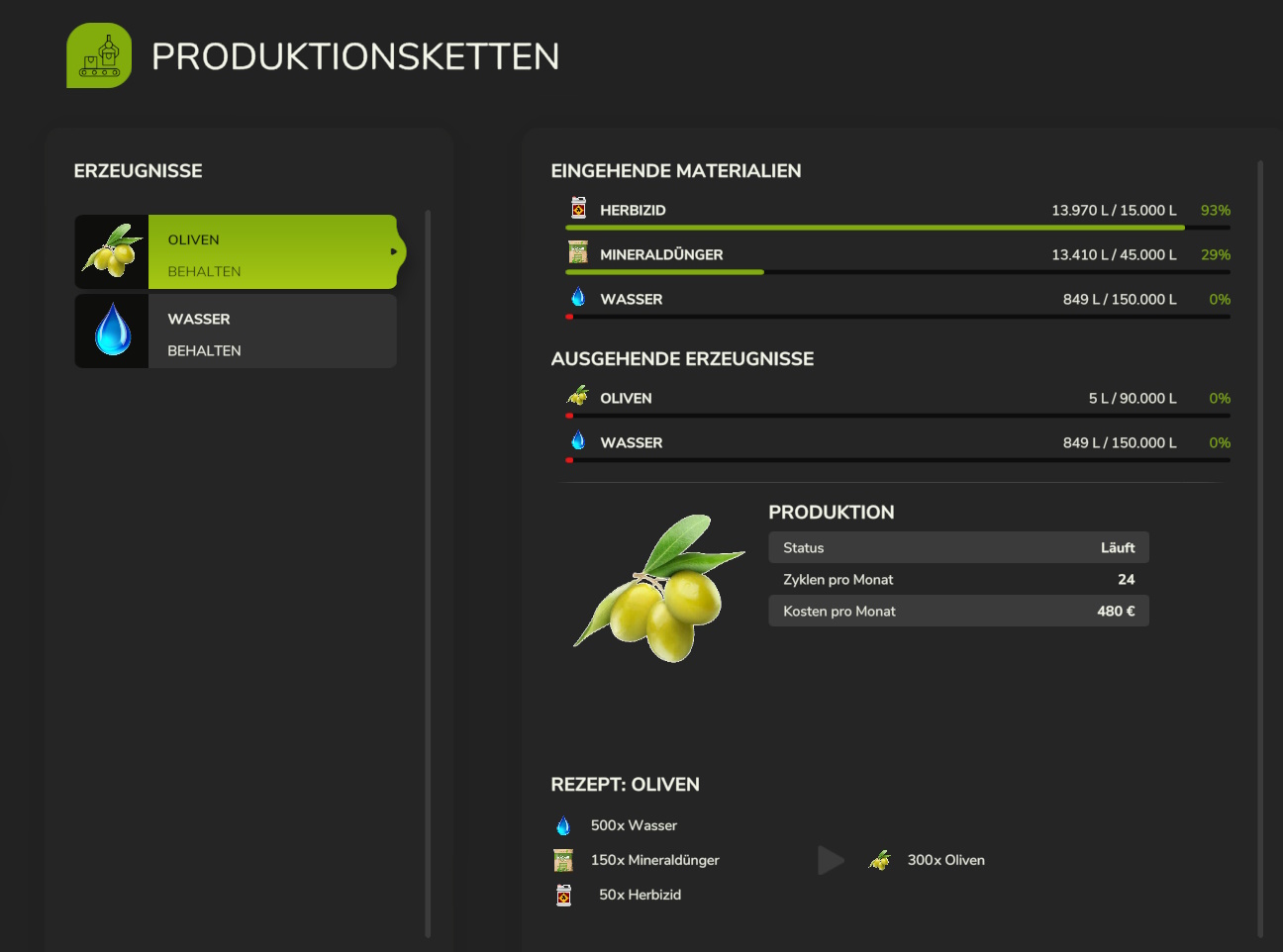Select the water drop icon in Erzeugnisse list

tap(112, 331)
